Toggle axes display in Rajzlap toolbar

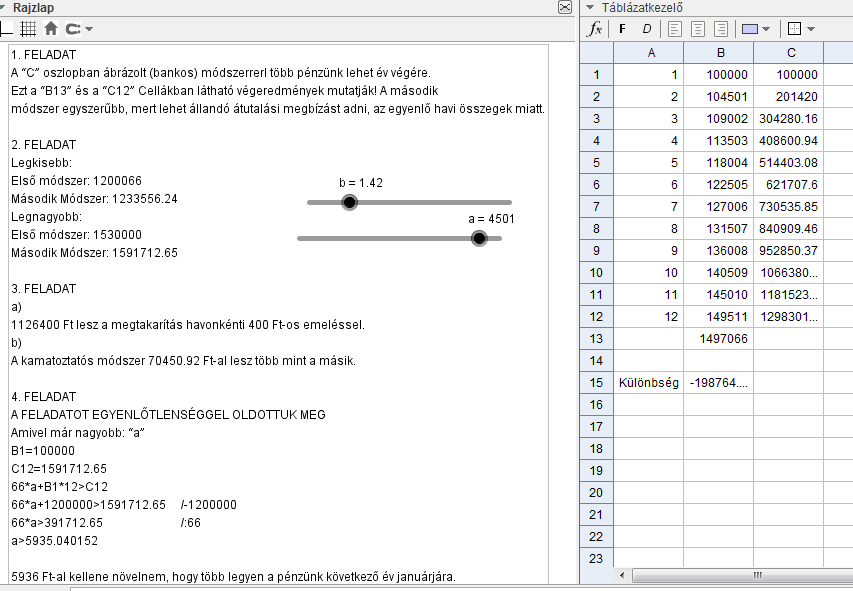tap(5, 29)
